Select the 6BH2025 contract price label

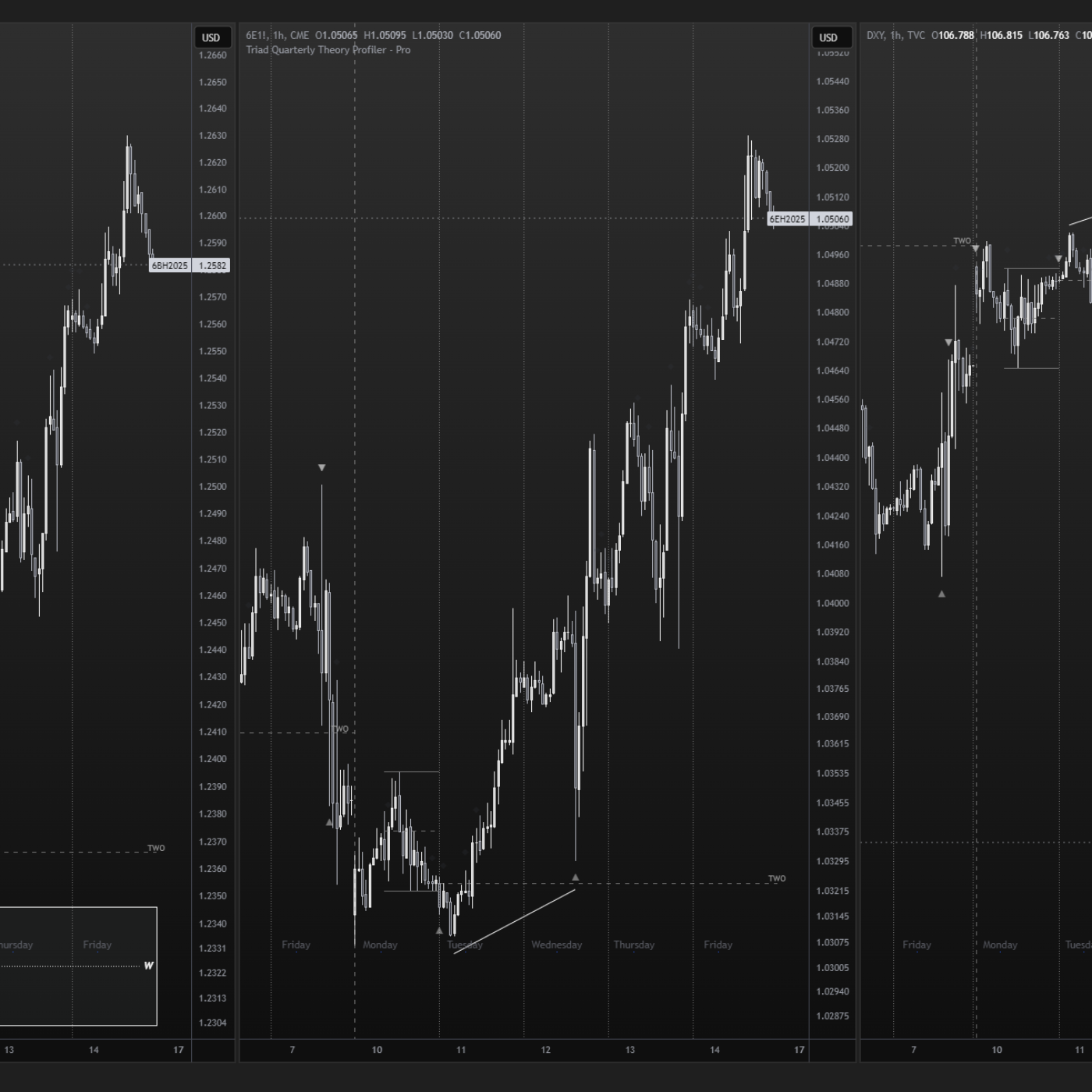coord(169,266)
